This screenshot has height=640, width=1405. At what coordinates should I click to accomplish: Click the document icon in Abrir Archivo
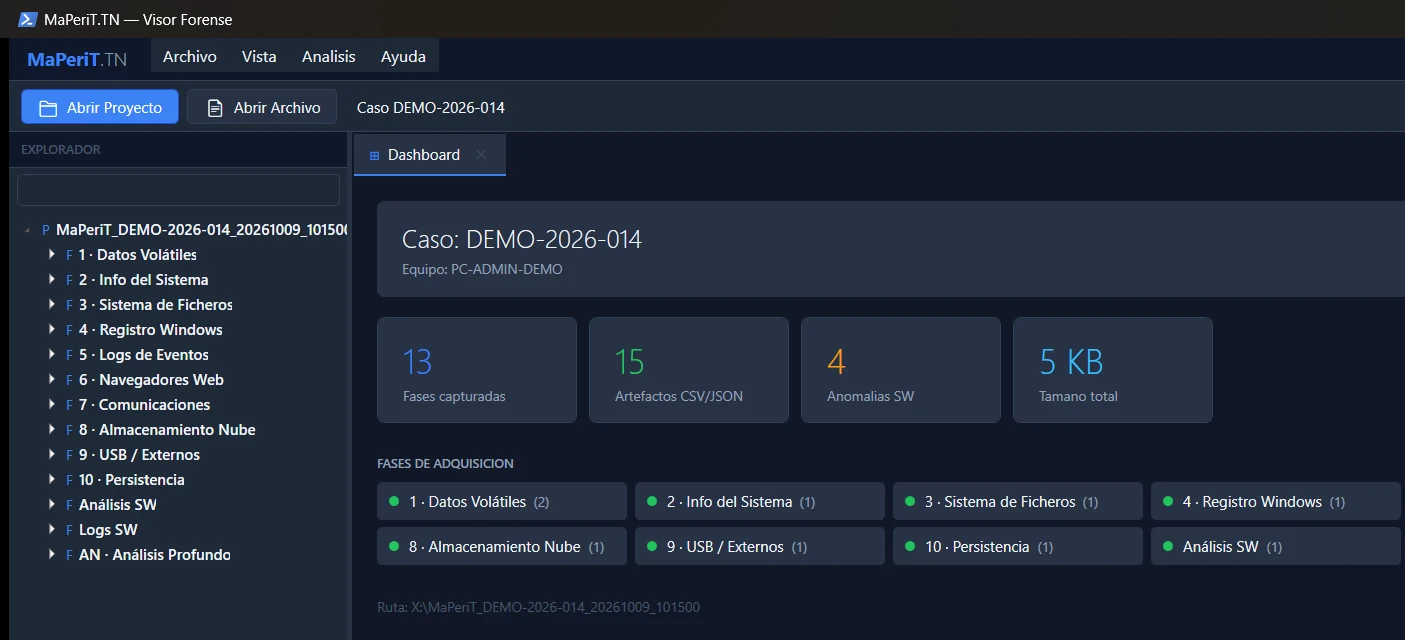click(215, 108)
